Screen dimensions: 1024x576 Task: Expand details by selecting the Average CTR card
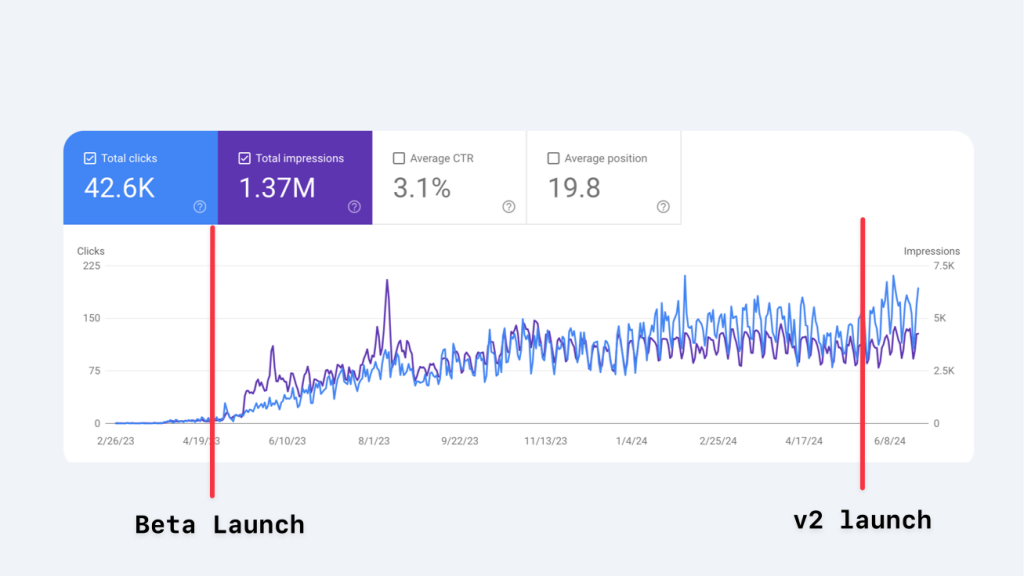pos(450,177)
